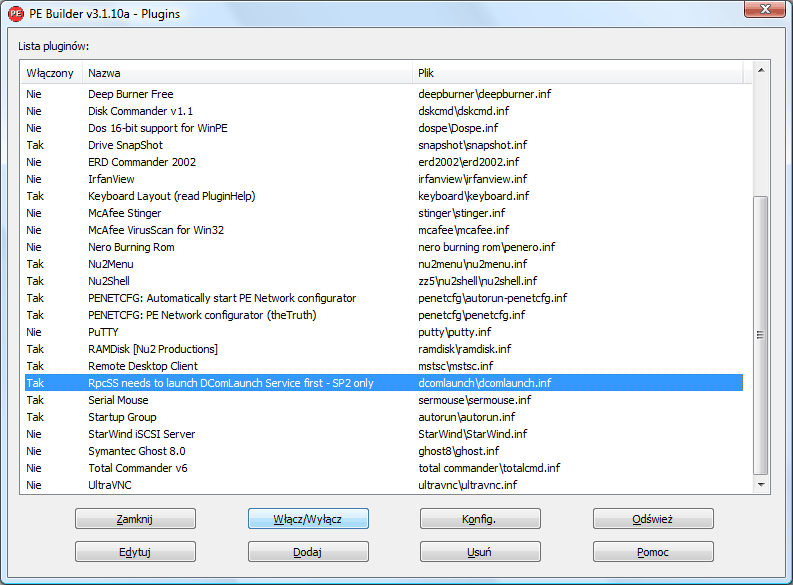Sort by the Plik column header
Viewport: 793px width, 585px height.
pos(578,73)
